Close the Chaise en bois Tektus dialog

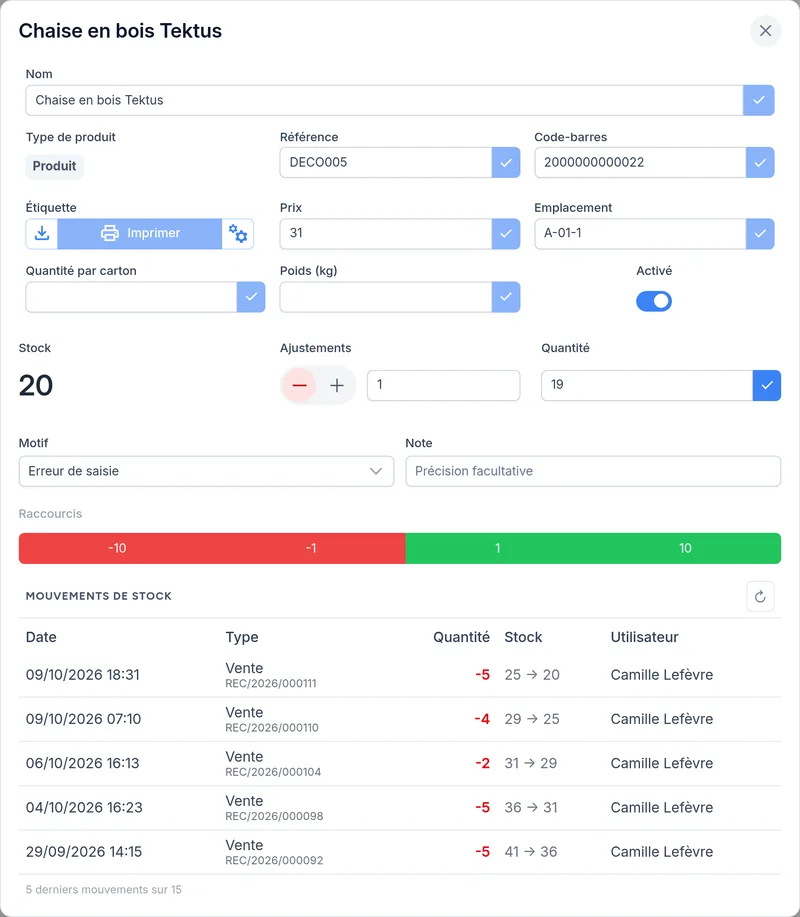point(765,30)
